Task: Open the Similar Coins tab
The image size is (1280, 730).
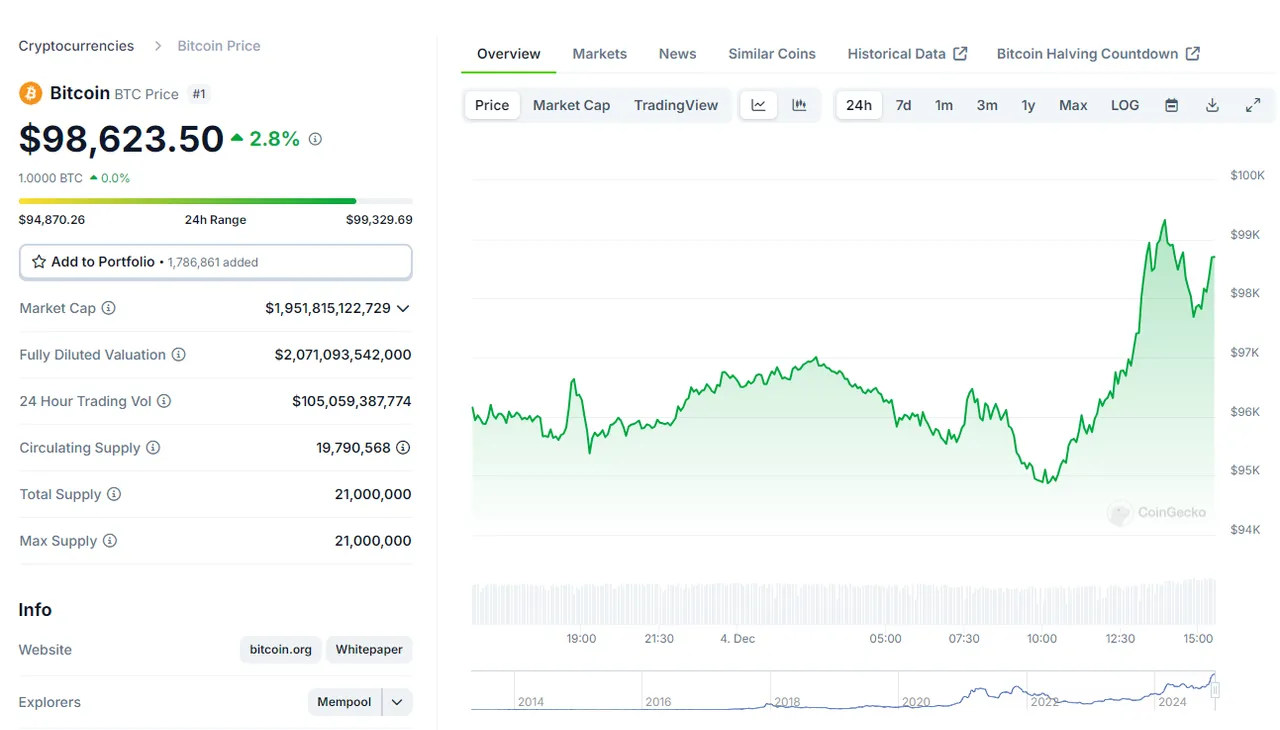Action: click(772, 54)
